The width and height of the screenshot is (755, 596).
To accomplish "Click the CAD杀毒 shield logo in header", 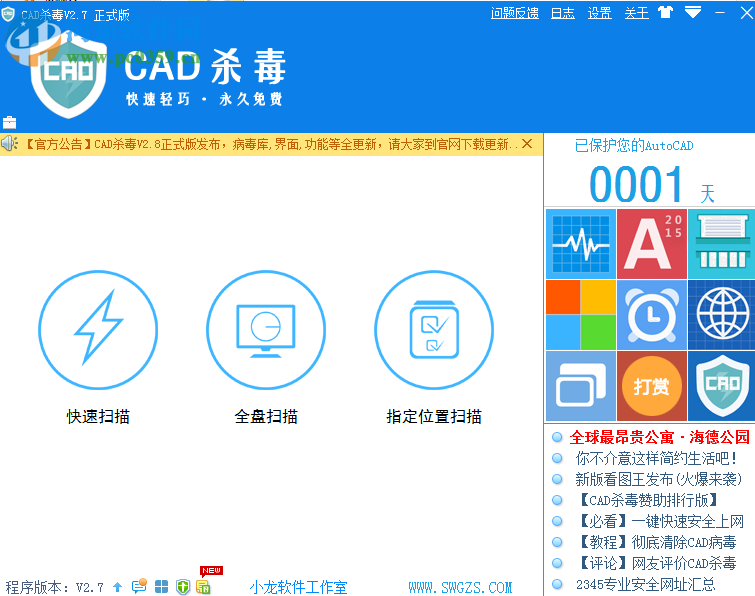I will [69, 77].
